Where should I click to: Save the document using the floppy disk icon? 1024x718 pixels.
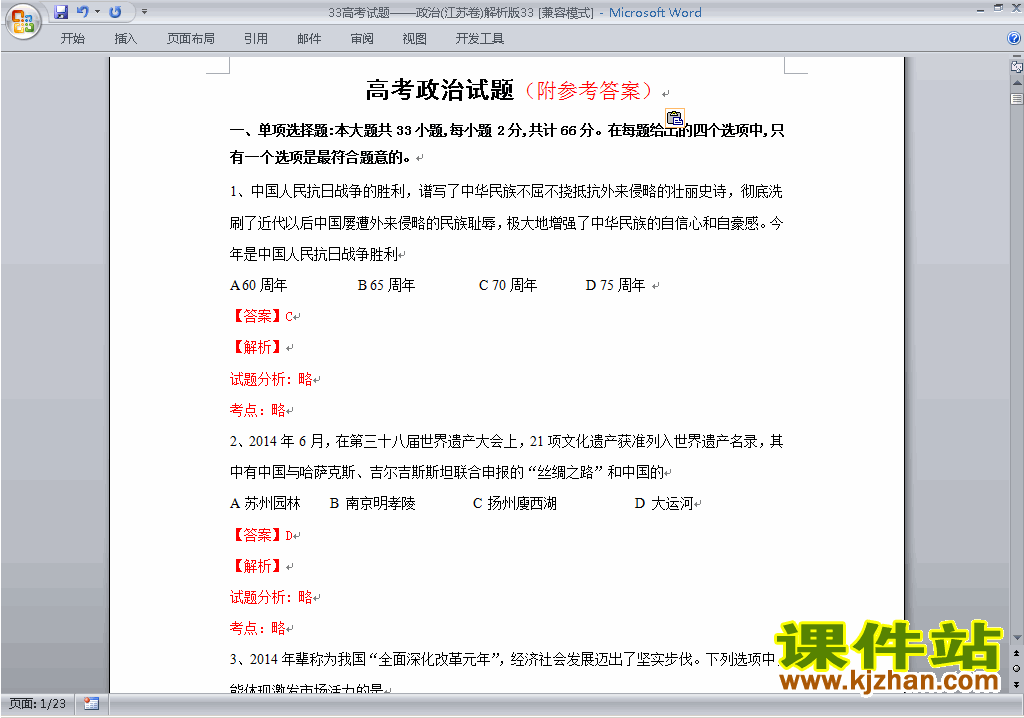tap(61, 12)
